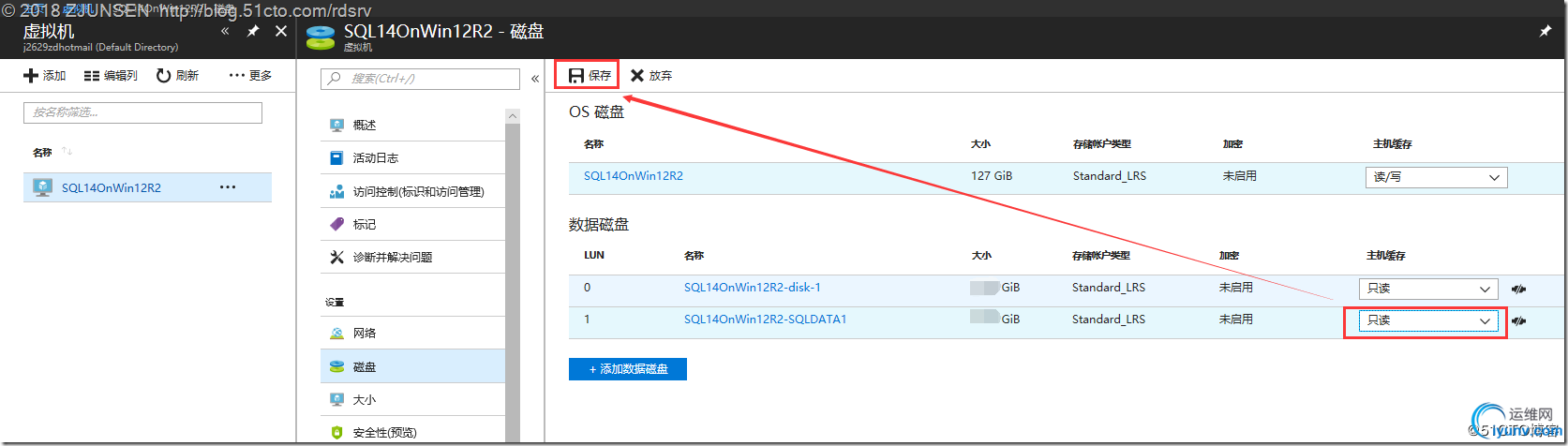
Task: Sort VM list by 名称 column arrows
Action: 67,151
